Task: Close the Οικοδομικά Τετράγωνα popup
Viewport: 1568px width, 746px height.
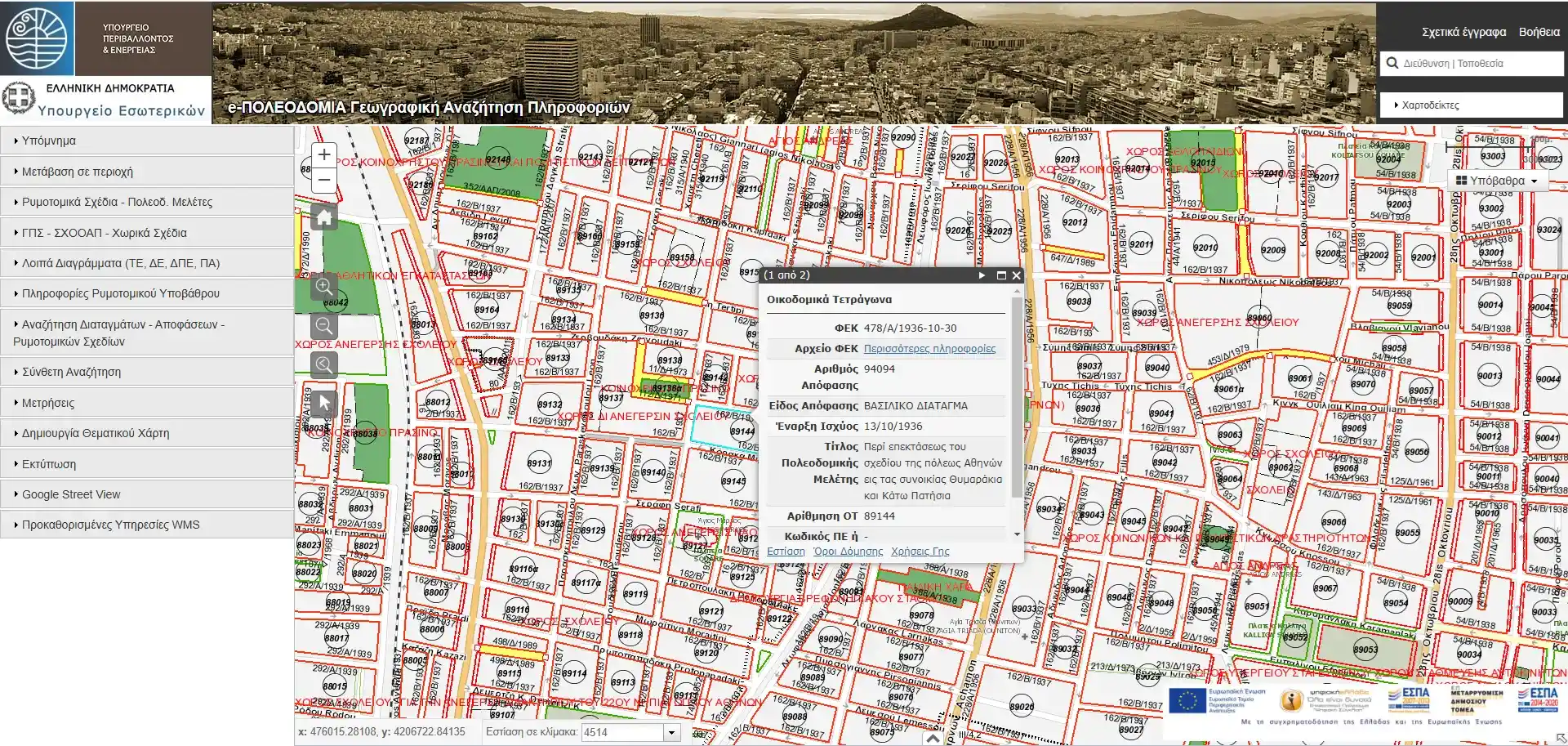Action: (1017, 275)
